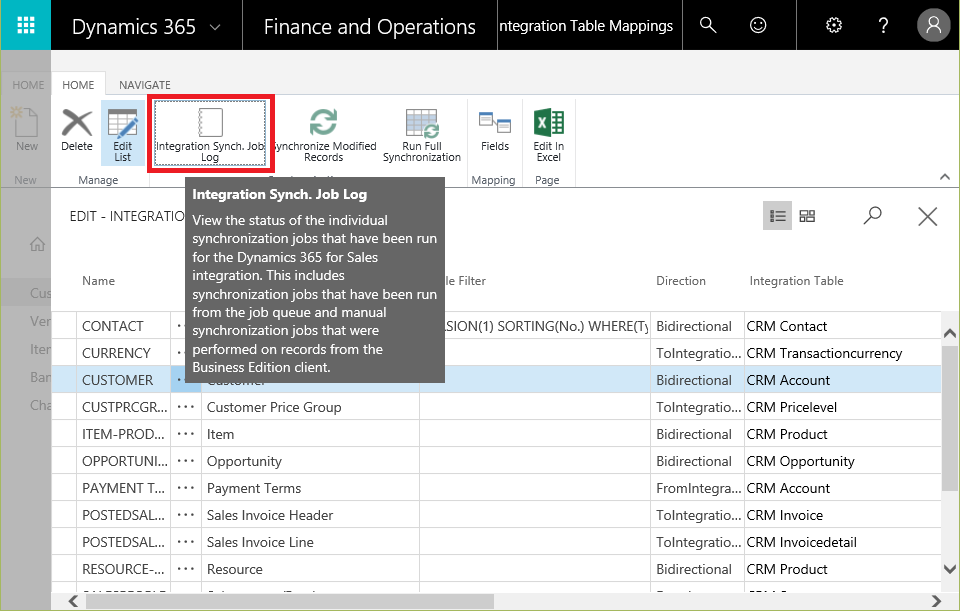Image resolution: width=960 pixels, height=611 pixels.
Task: Sort by the Direction column header
Action: 681,281
